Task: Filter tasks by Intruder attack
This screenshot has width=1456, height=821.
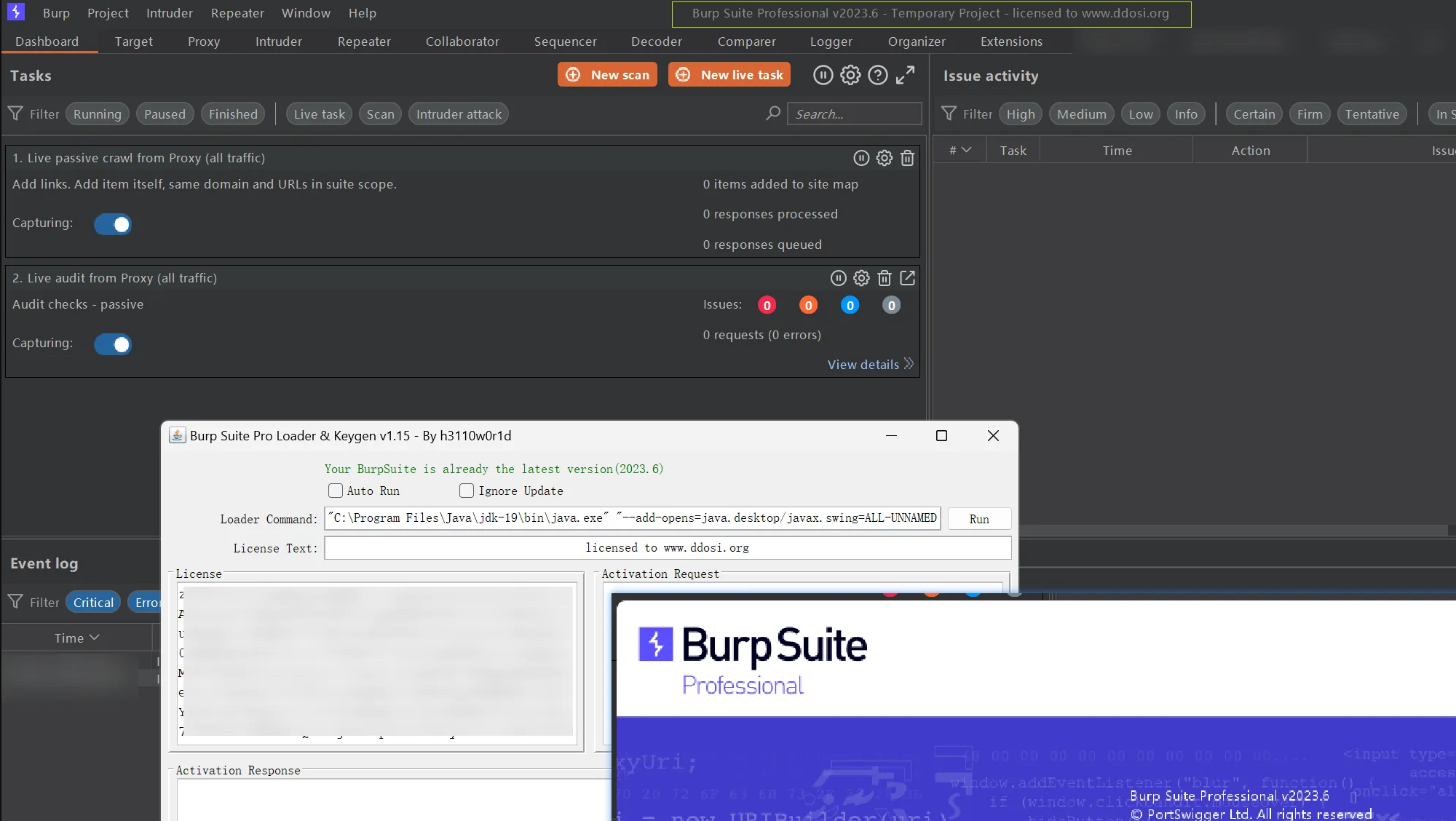Action: click(x=459, y=114)
